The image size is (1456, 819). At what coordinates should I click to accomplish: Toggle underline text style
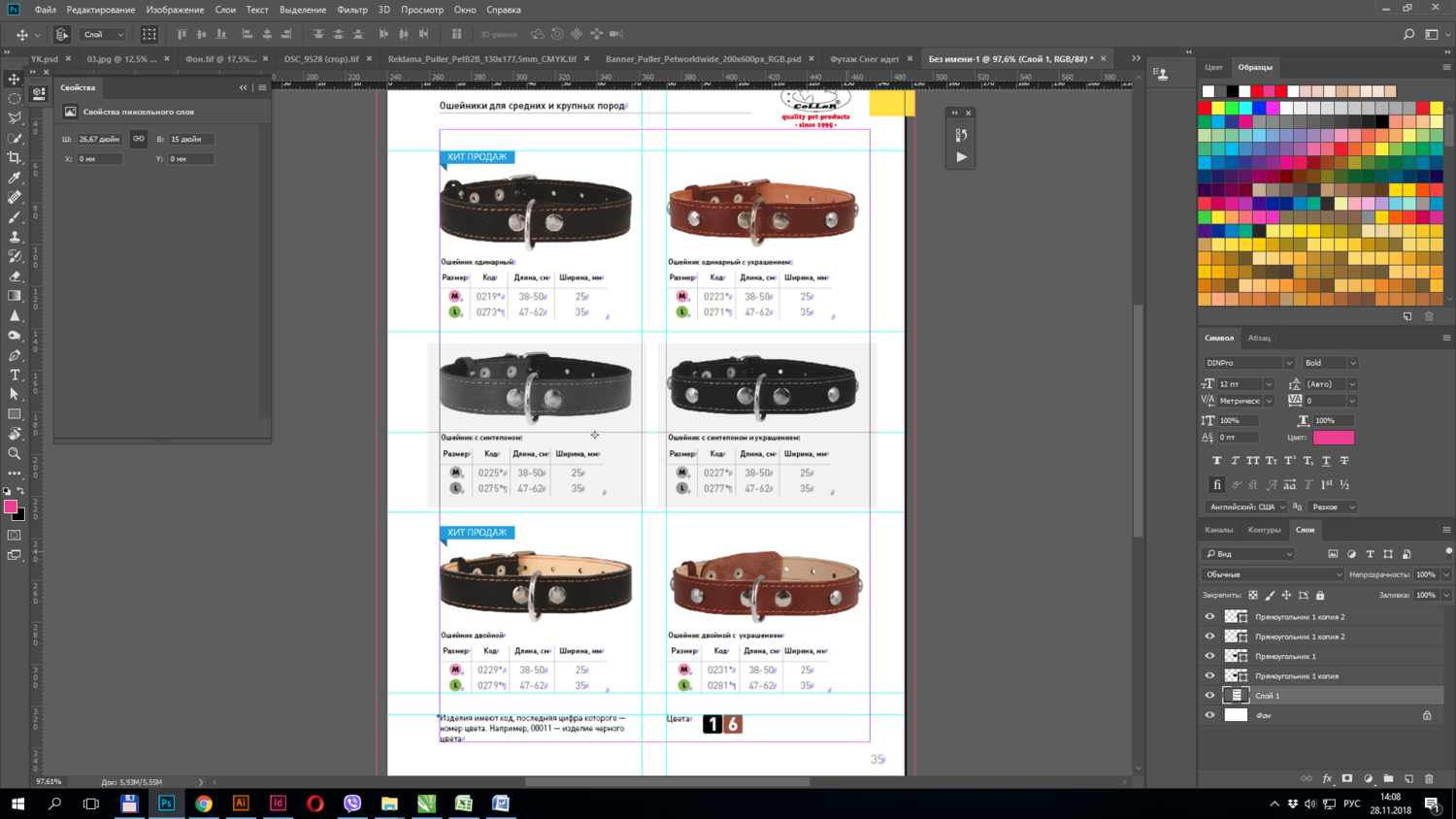tap(1326, 461)
